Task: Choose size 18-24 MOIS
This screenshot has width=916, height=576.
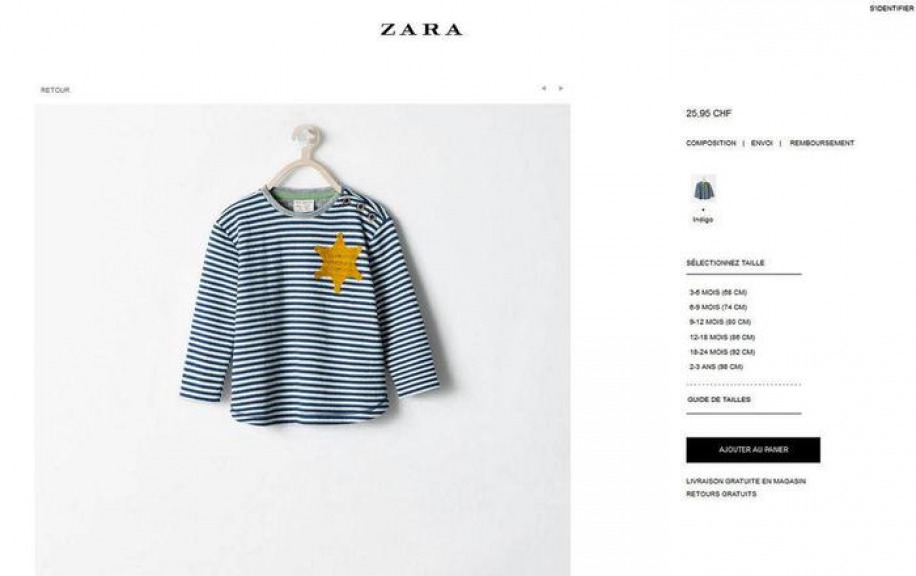Action: click(x=722, y=352)
